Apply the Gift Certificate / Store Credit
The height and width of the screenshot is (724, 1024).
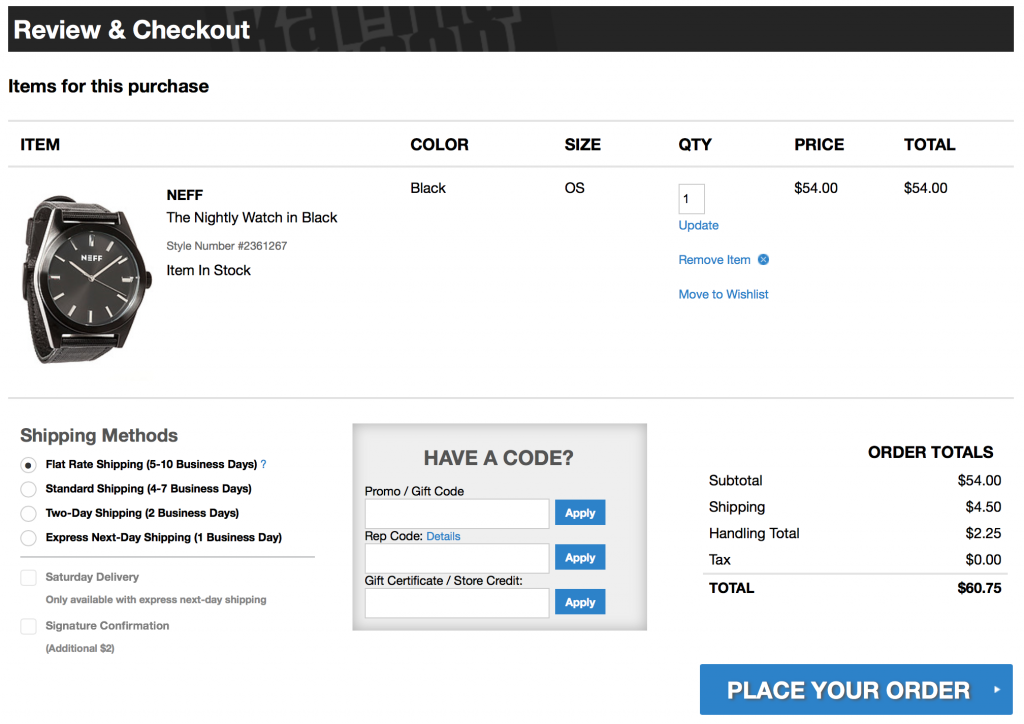point(580,602)
